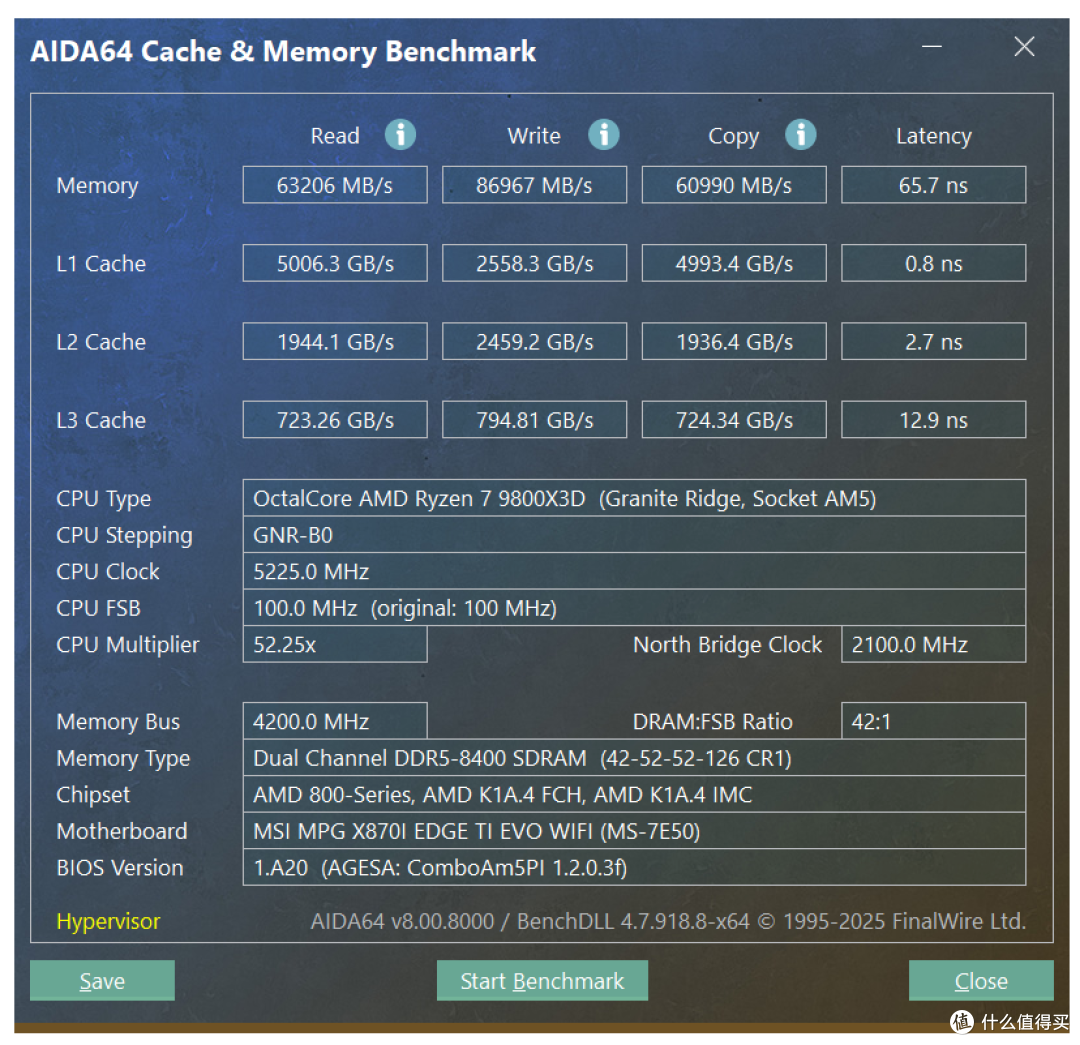Select Memory latency 65.7 ns
Image resolution: width=1080 pixels, height=1045 pixels.
click(933, 185)
